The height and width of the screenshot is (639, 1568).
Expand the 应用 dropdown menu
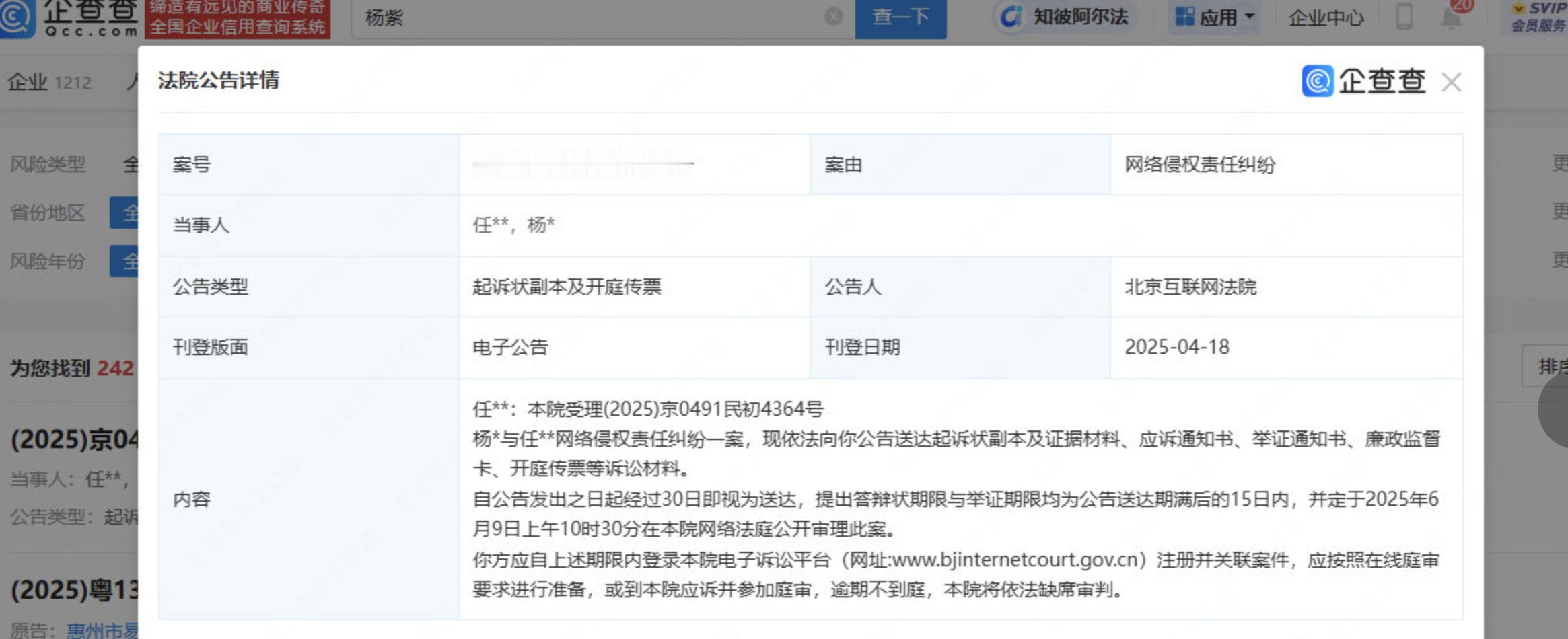tap(1215, 17)
